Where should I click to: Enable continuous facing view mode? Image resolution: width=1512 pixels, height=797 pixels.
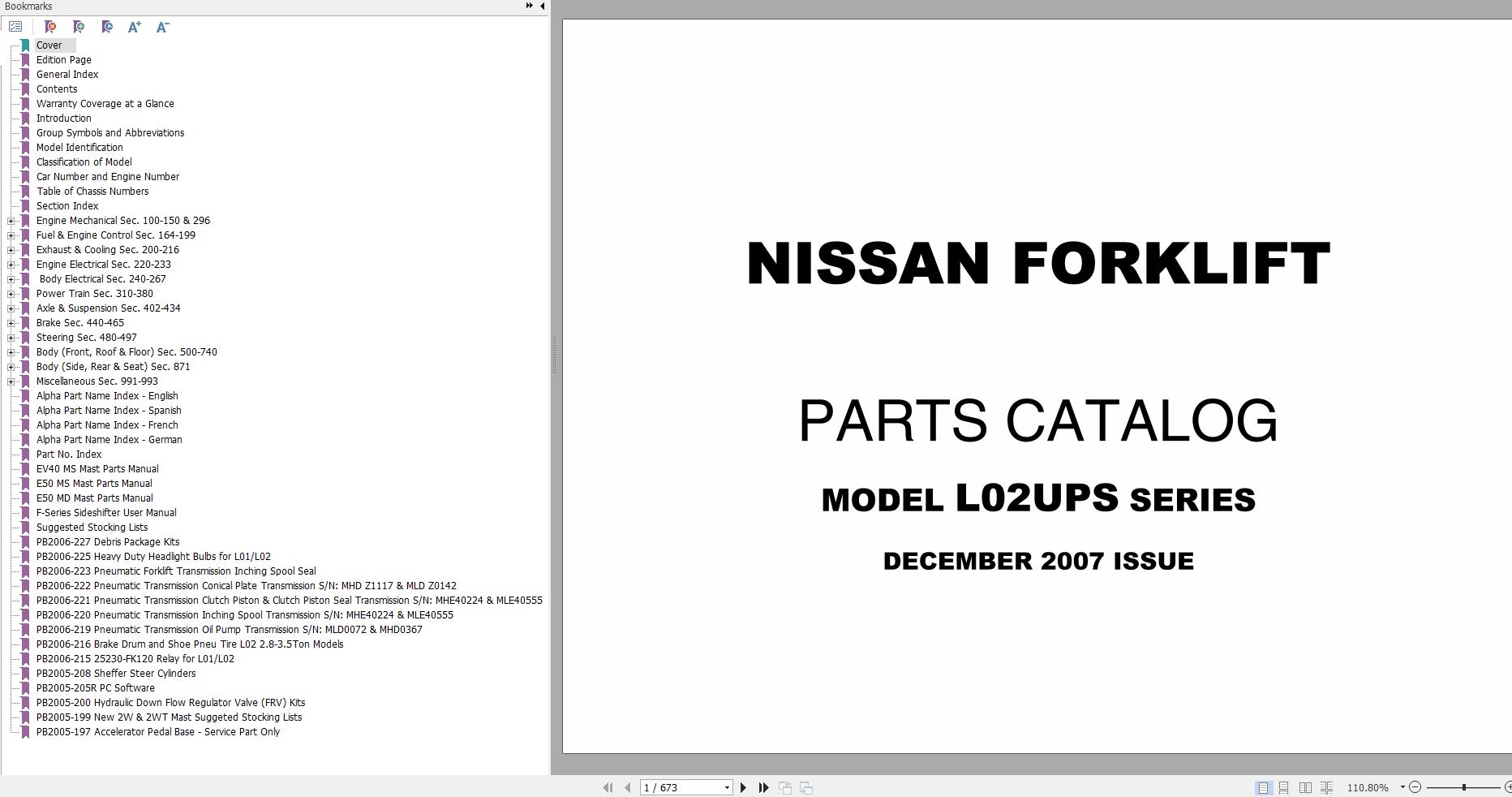click(x=1327, y=787)
